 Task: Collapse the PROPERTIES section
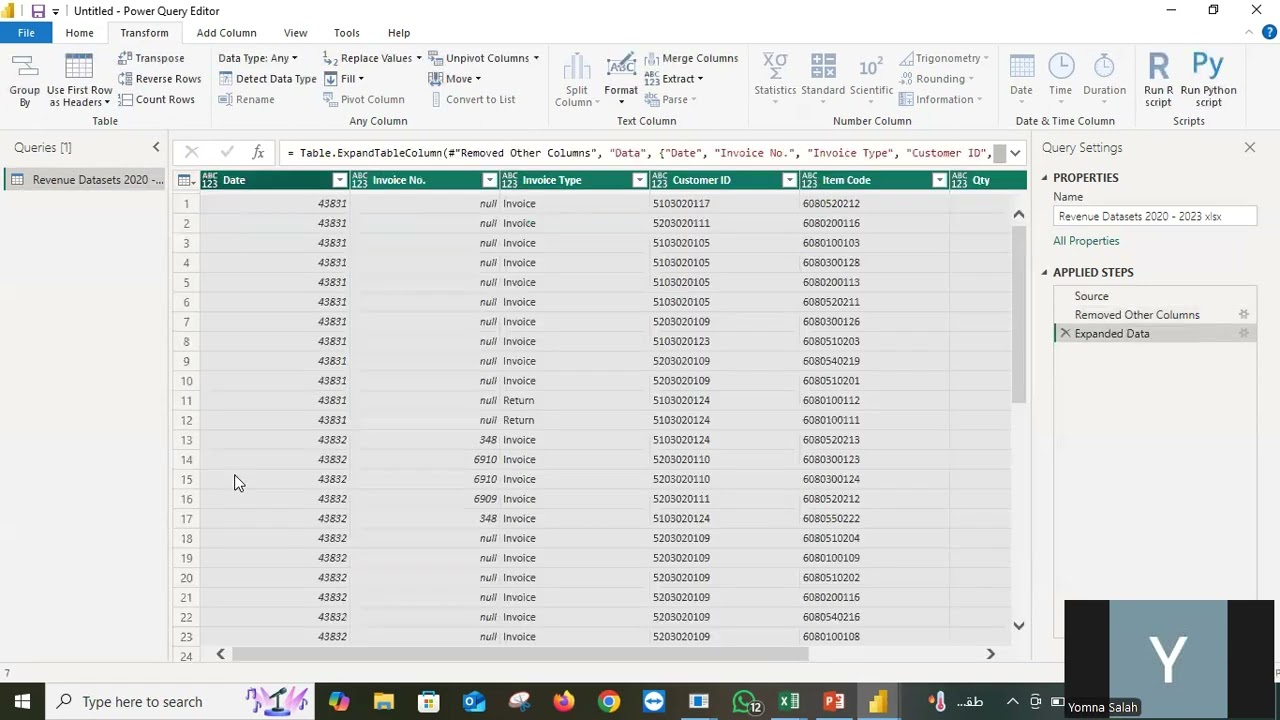pyautogui.click(x=1044, y=178)
